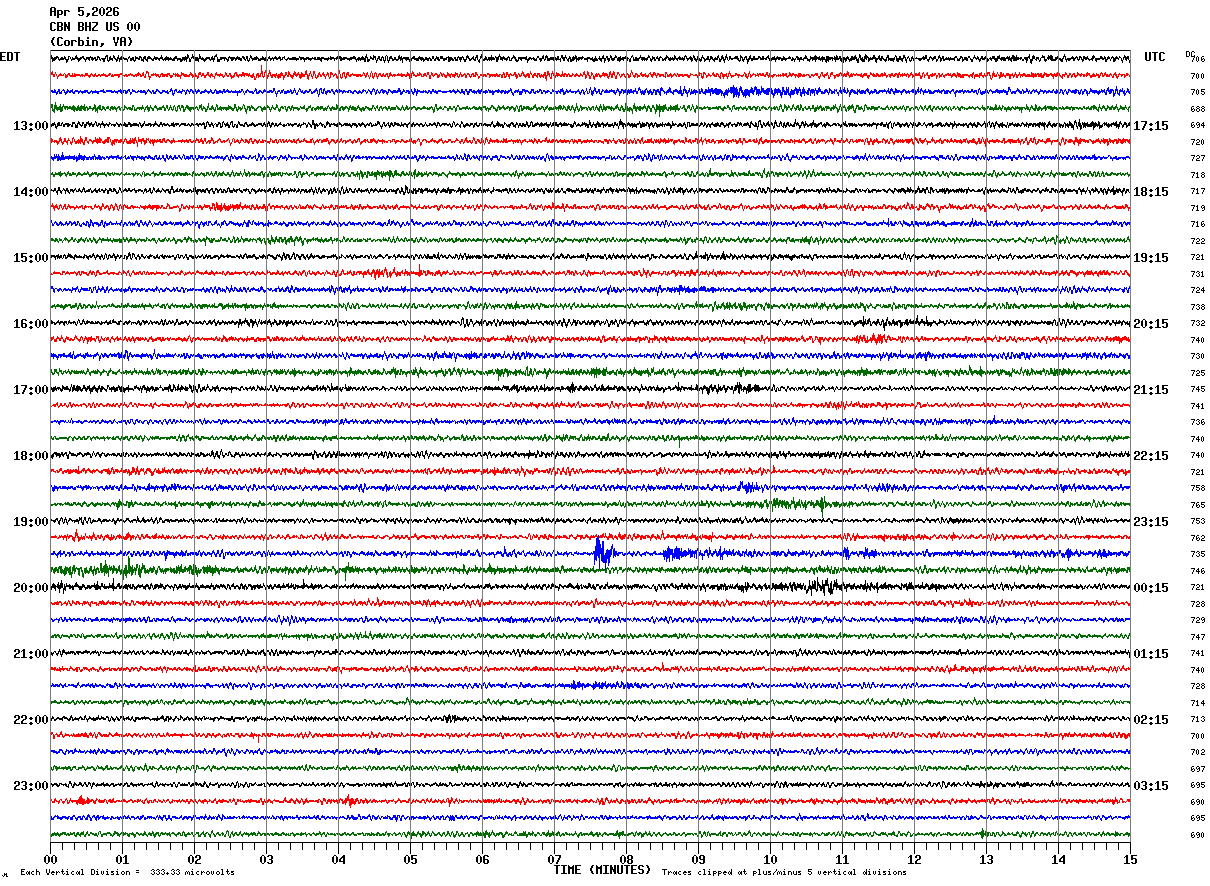Click the 00:15 UTC time label
The image size is (1210, 886).
[x=1151, y=588]
